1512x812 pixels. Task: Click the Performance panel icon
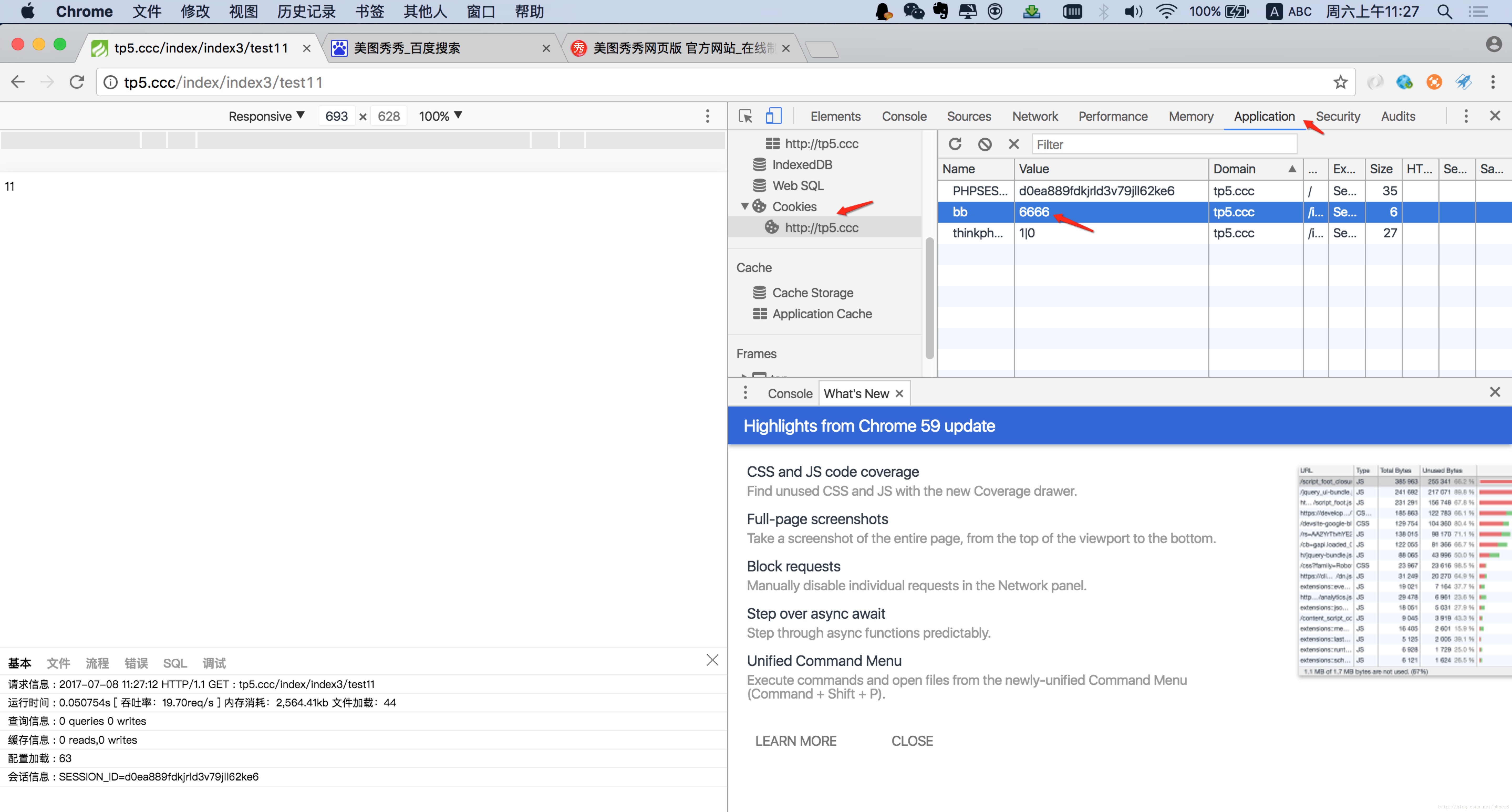click(x=1113, y=116)
